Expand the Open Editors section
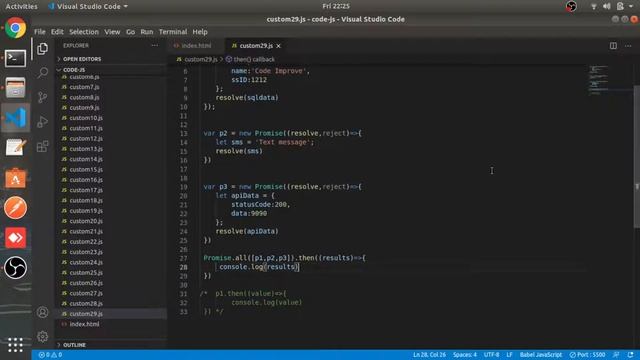The height and width of the screenshot is (360, 640). [82, 59]
